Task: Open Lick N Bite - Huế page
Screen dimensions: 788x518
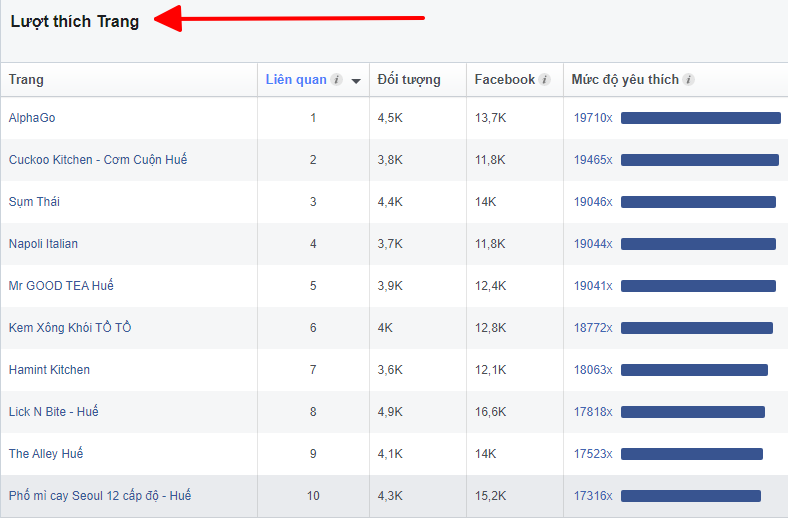Action: click(x=54, y=411)
